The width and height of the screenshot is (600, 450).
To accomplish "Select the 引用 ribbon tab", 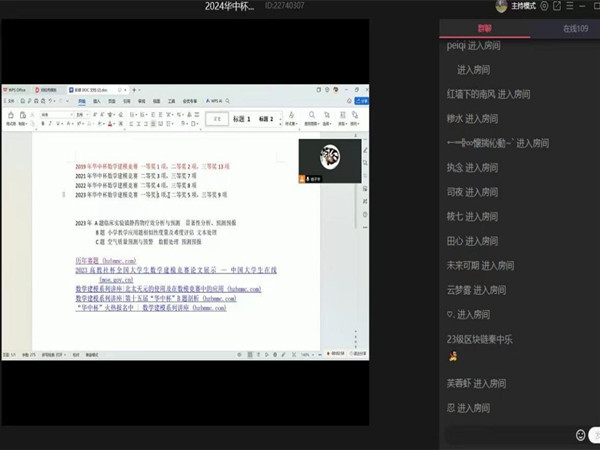I will click(x=127, y=101).
